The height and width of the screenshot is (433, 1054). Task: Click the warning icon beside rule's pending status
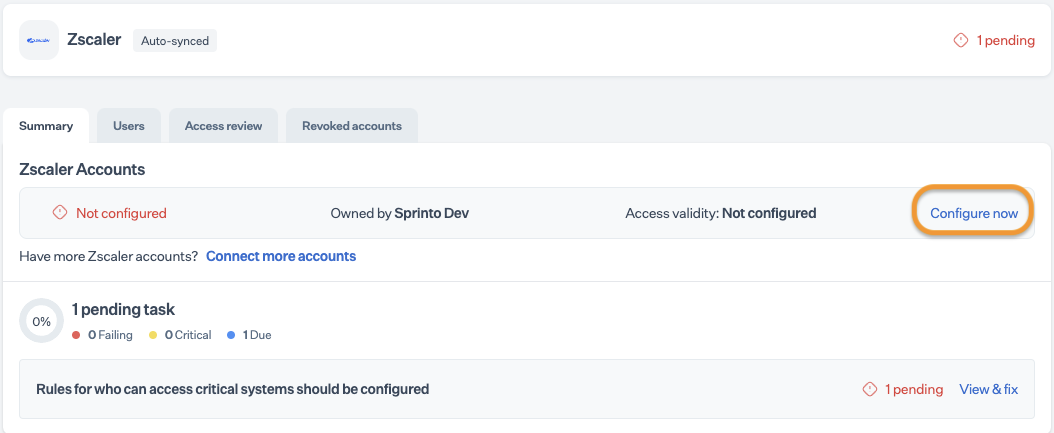869,389
